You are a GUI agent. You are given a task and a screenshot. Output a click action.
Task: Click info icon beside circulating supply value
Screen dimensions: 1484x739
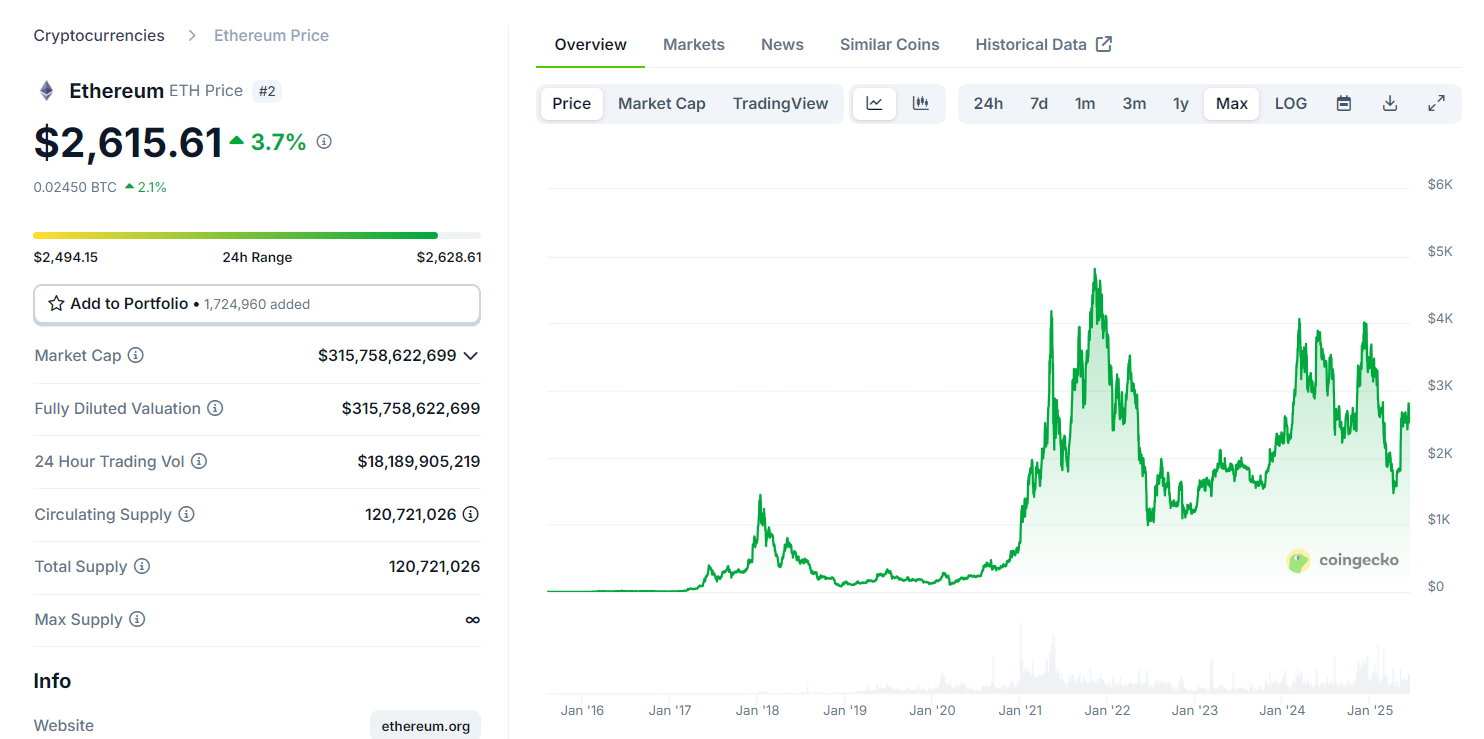pos(471,514)
